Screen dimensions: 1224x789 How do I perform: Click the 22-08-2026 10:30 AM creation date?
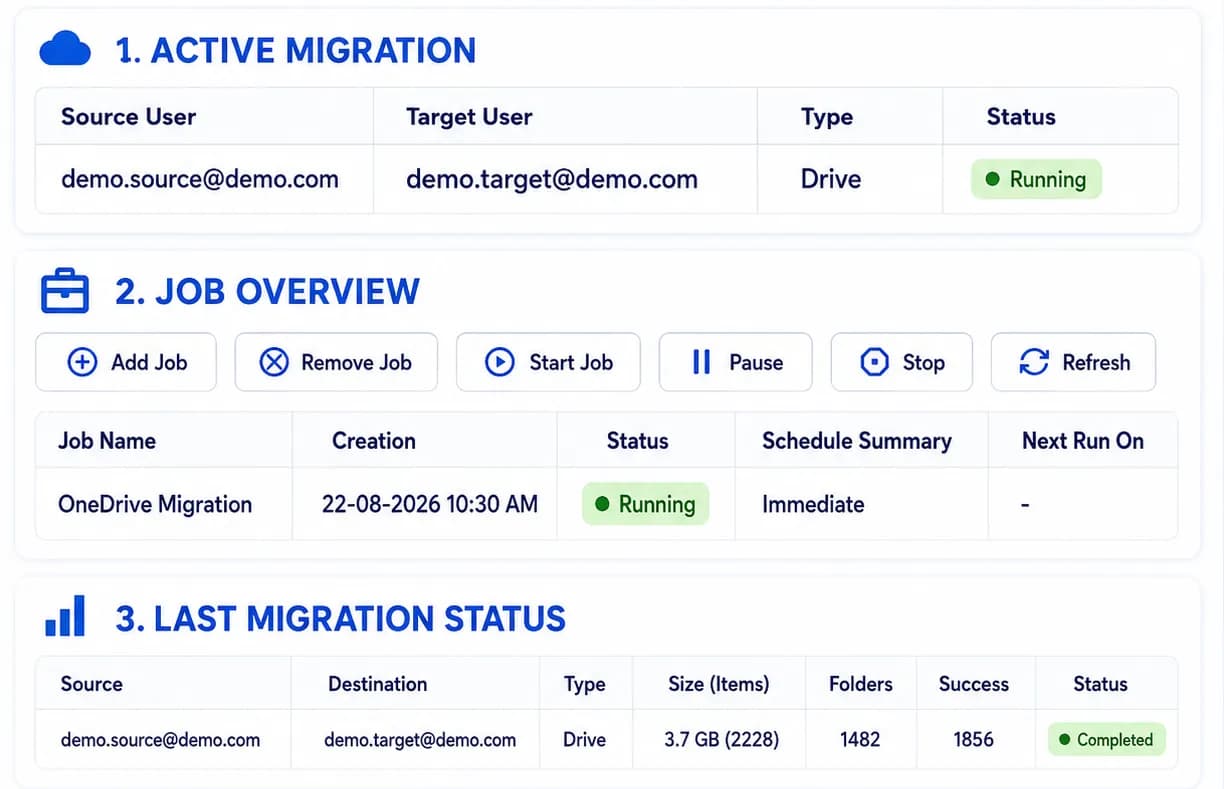tap(430, 504)
